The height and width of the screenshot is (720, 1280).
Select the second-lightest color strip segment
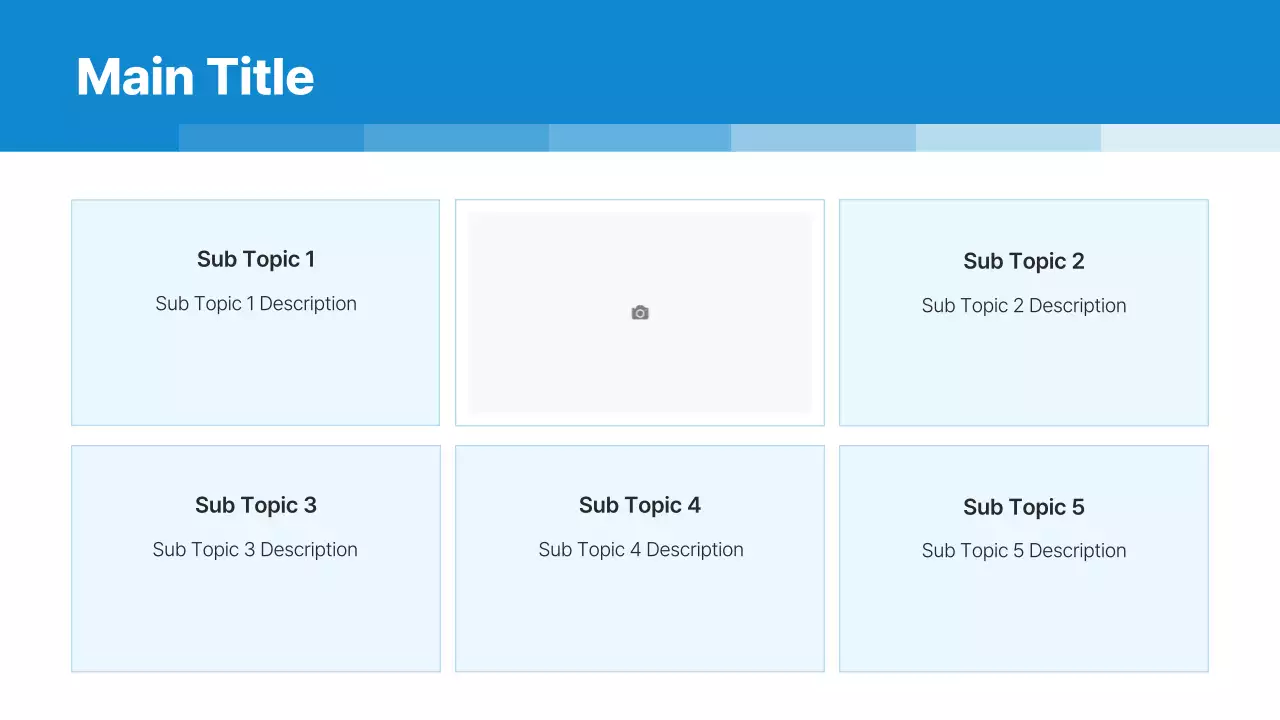(1008, 138)
